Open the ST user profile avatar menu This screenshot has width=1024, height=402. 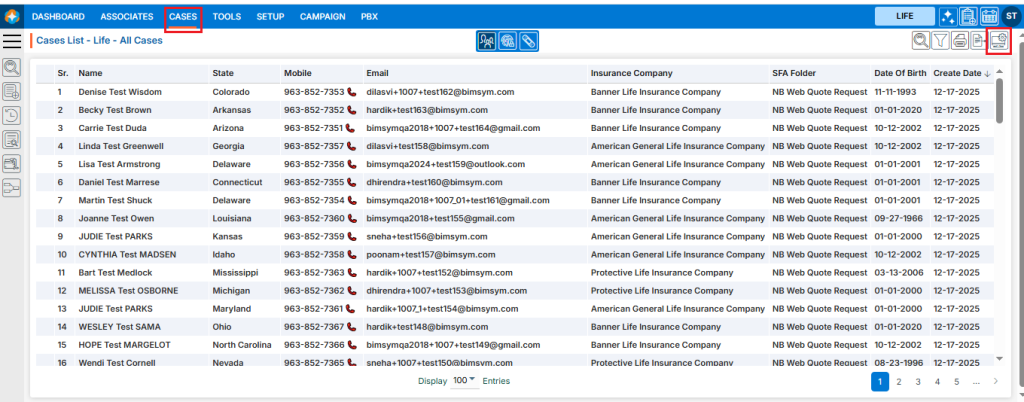[x=1009, y=16]
